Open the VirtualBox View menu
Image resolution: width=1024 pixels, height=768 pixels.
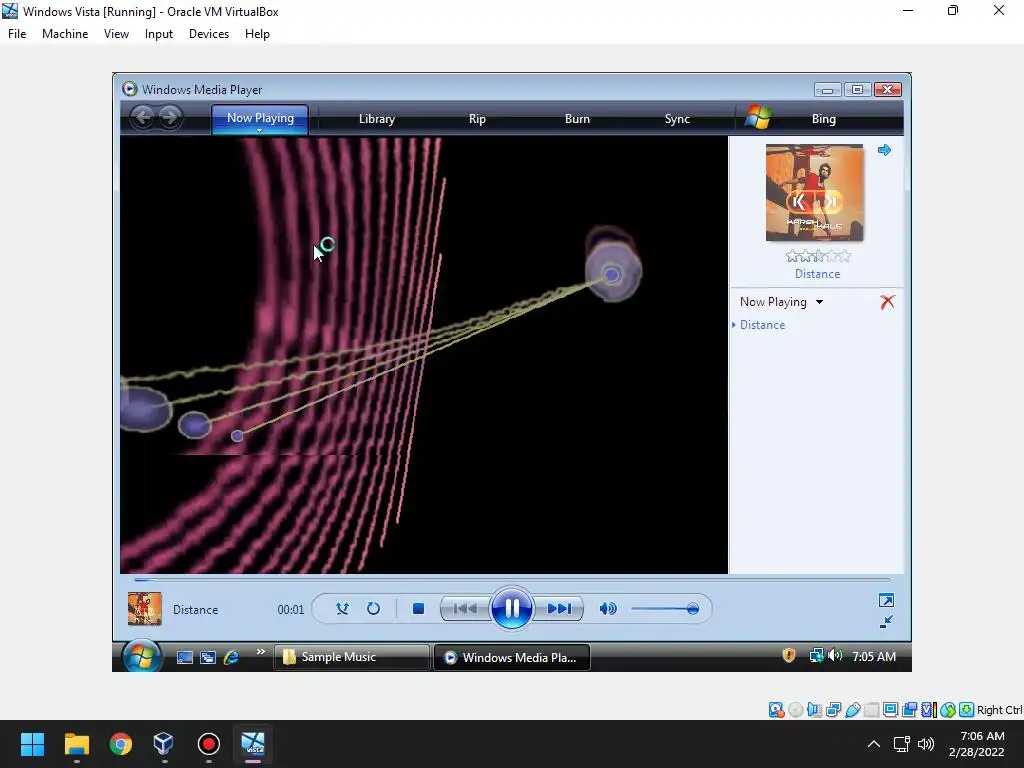[x=116, y=34]
